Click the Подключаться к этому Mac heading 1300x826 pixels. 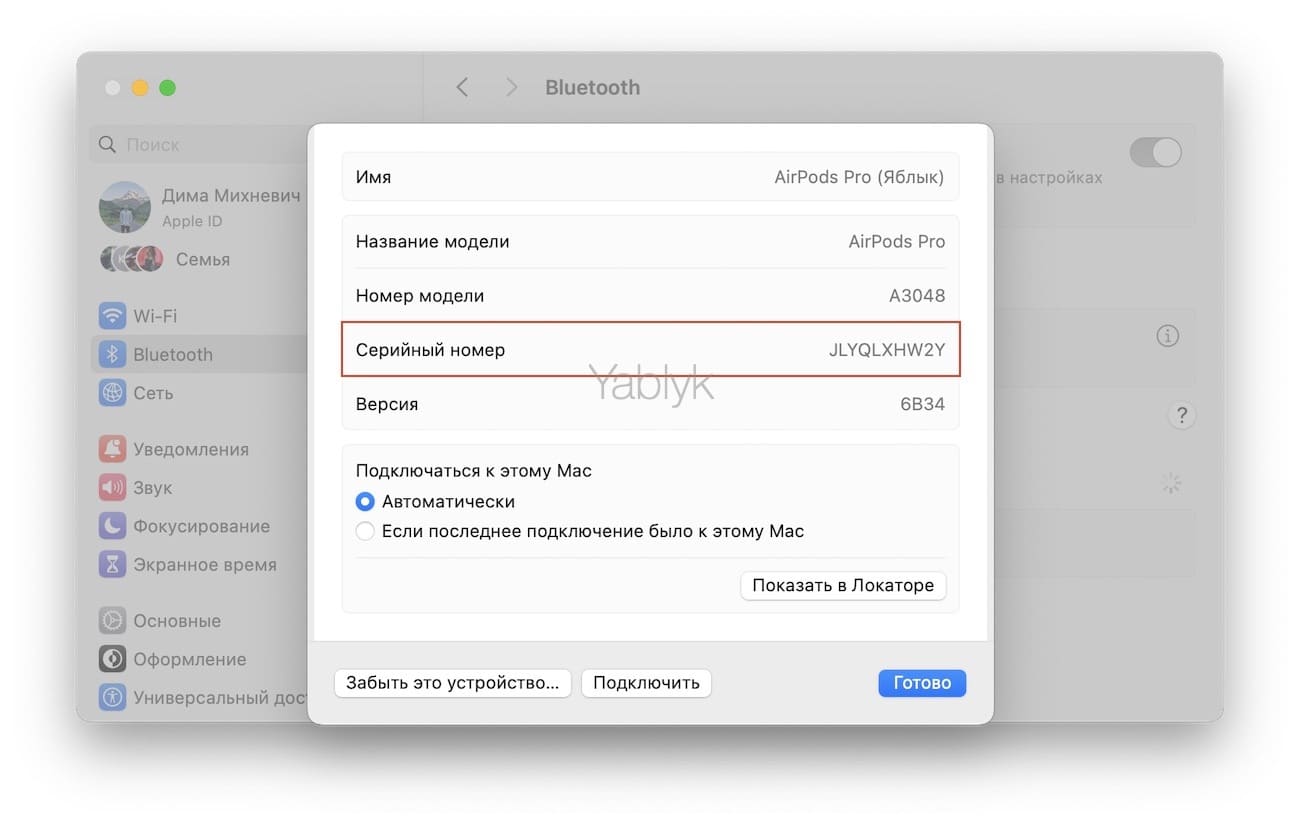click(x=474, y=470)
